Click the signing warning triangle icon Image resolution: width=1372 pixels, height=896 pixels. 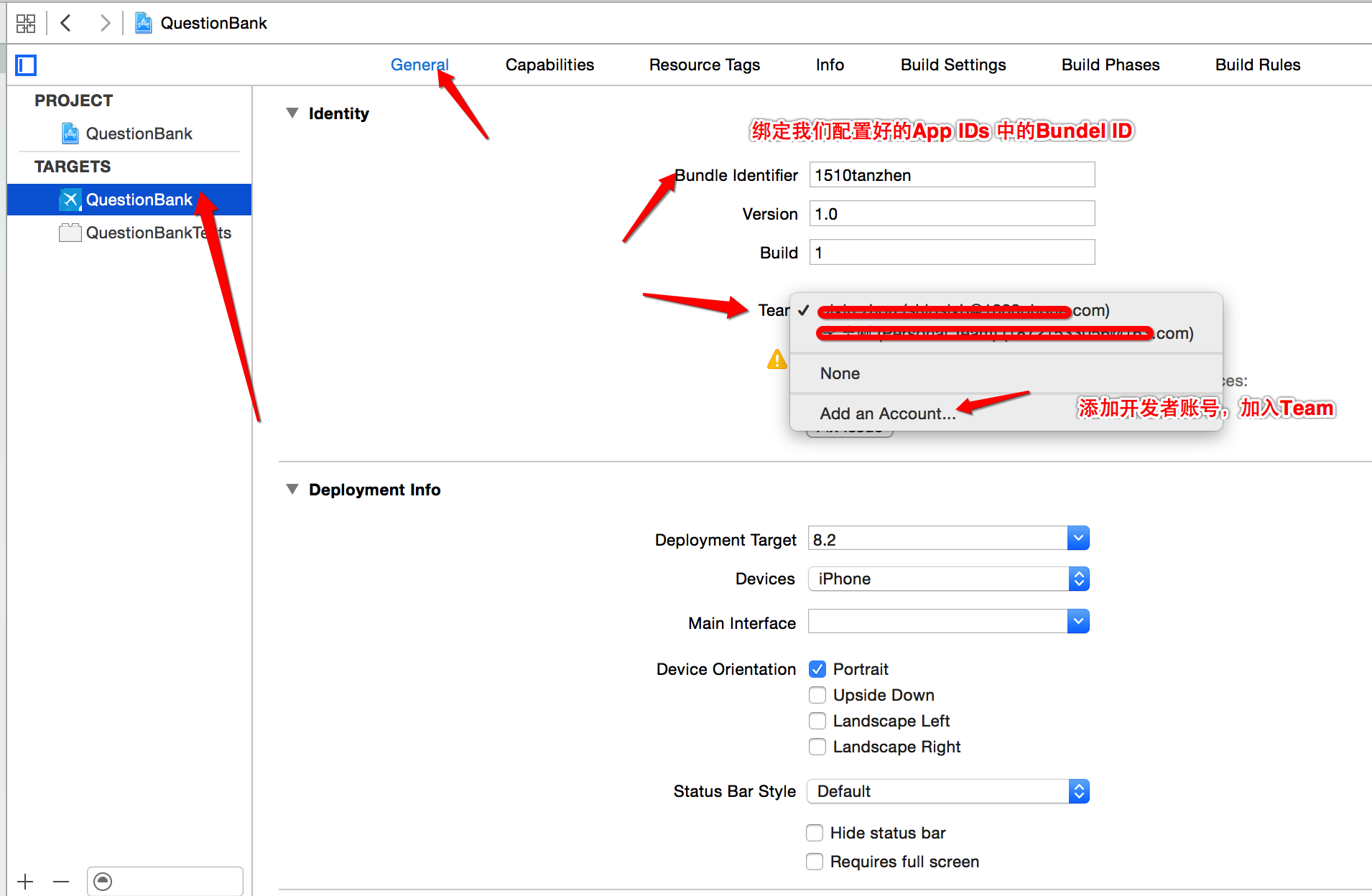pyautogui.click(x=777, y=359)
